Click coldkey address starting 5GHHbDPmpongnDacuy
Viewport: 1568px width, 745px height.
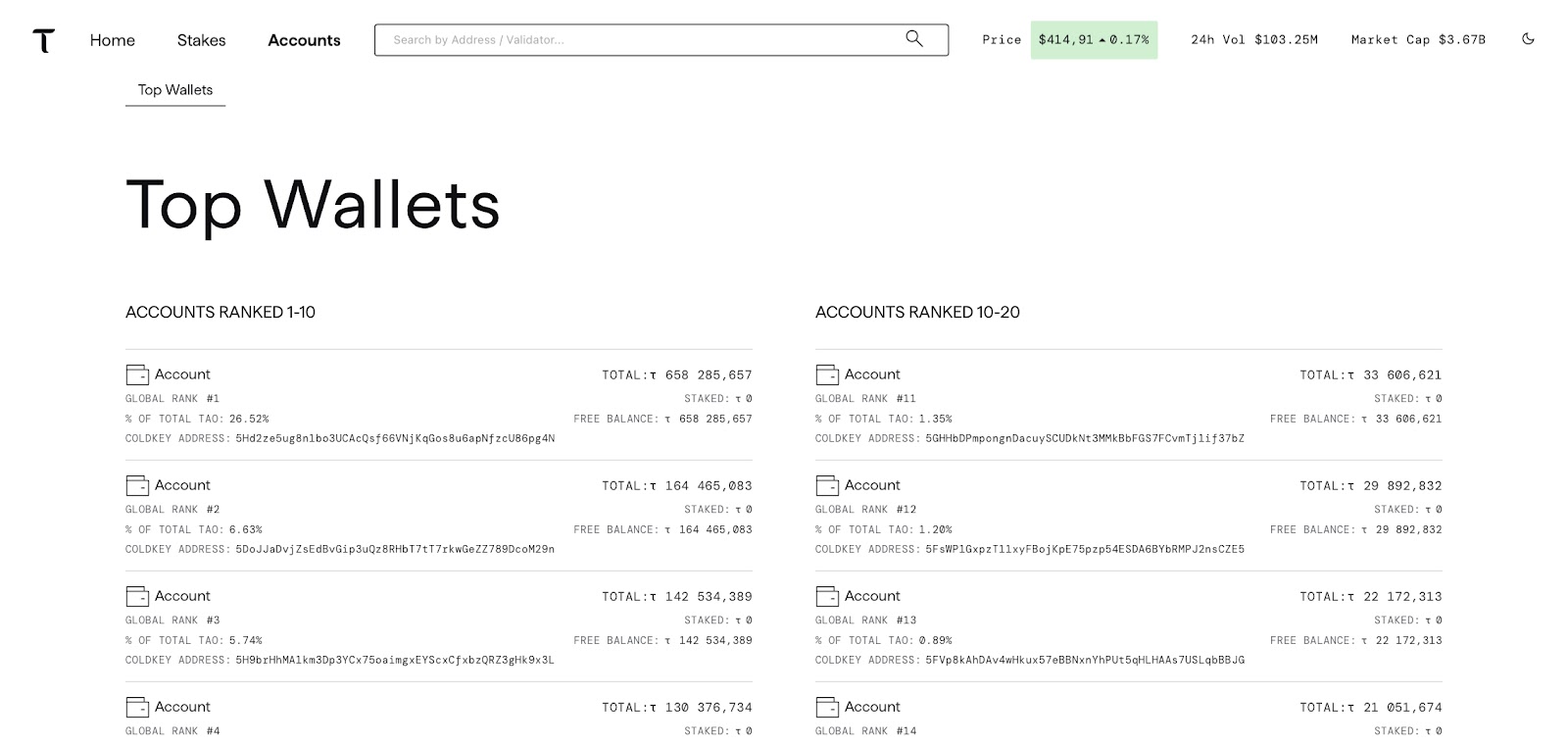(x=1085, y=438)
